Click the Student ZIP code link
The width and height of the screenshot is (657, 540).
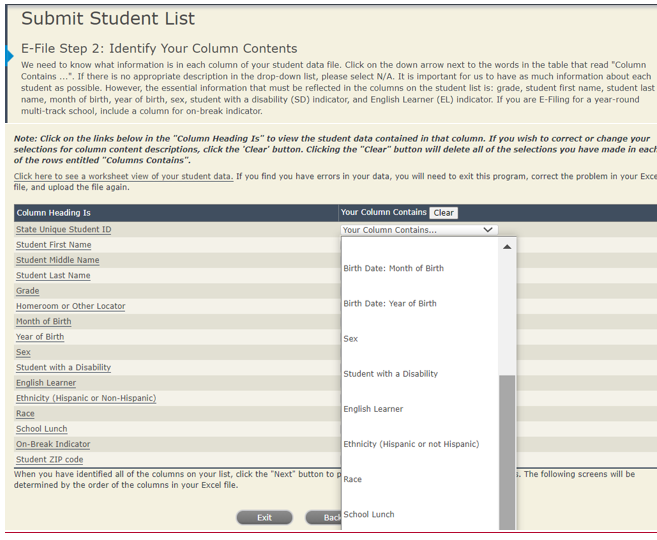(x=50, y=460)
